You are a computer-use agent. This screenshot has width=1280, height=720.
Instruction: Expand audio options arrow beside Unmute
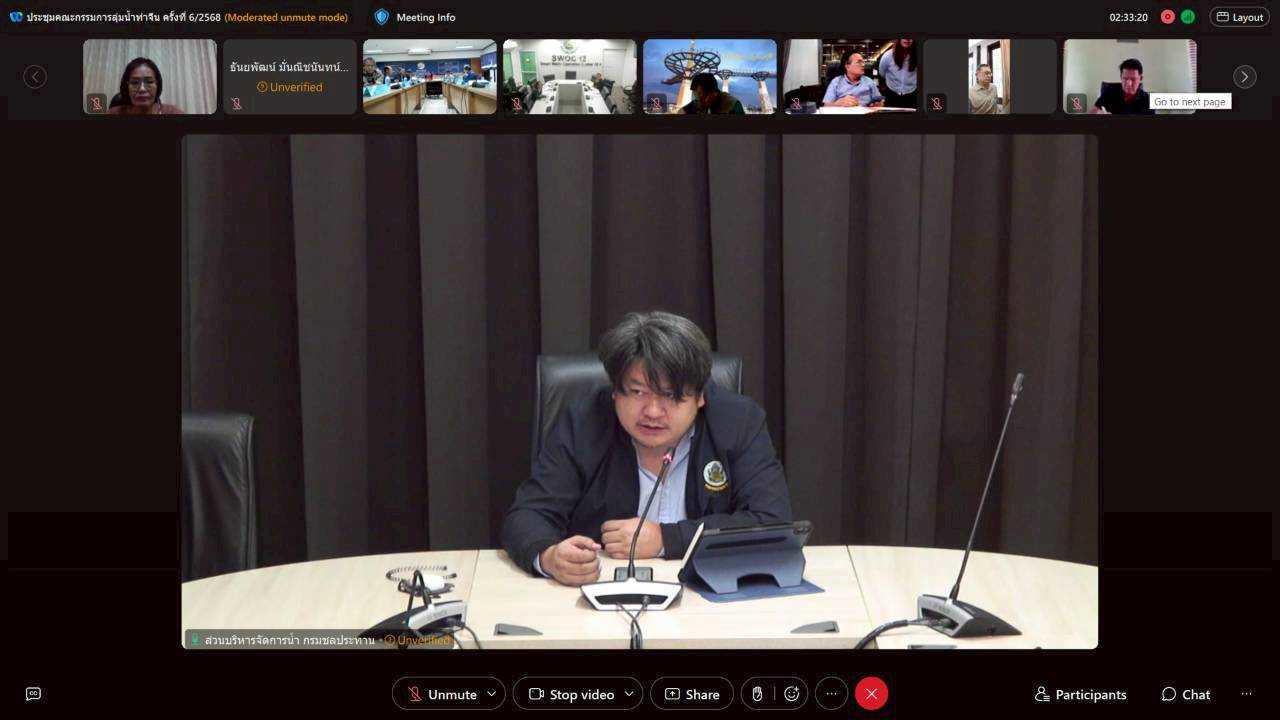491,694
